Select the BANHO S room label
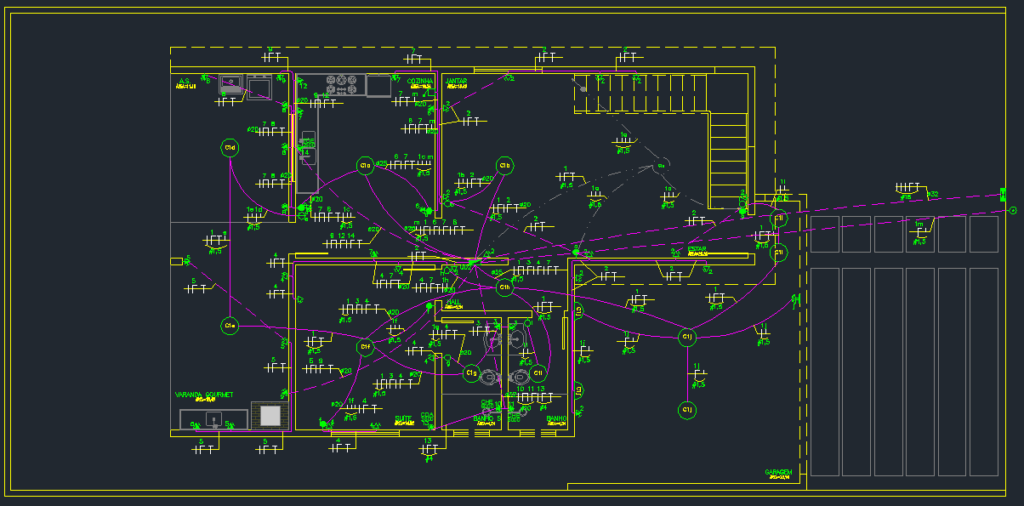 click(487, 419)
